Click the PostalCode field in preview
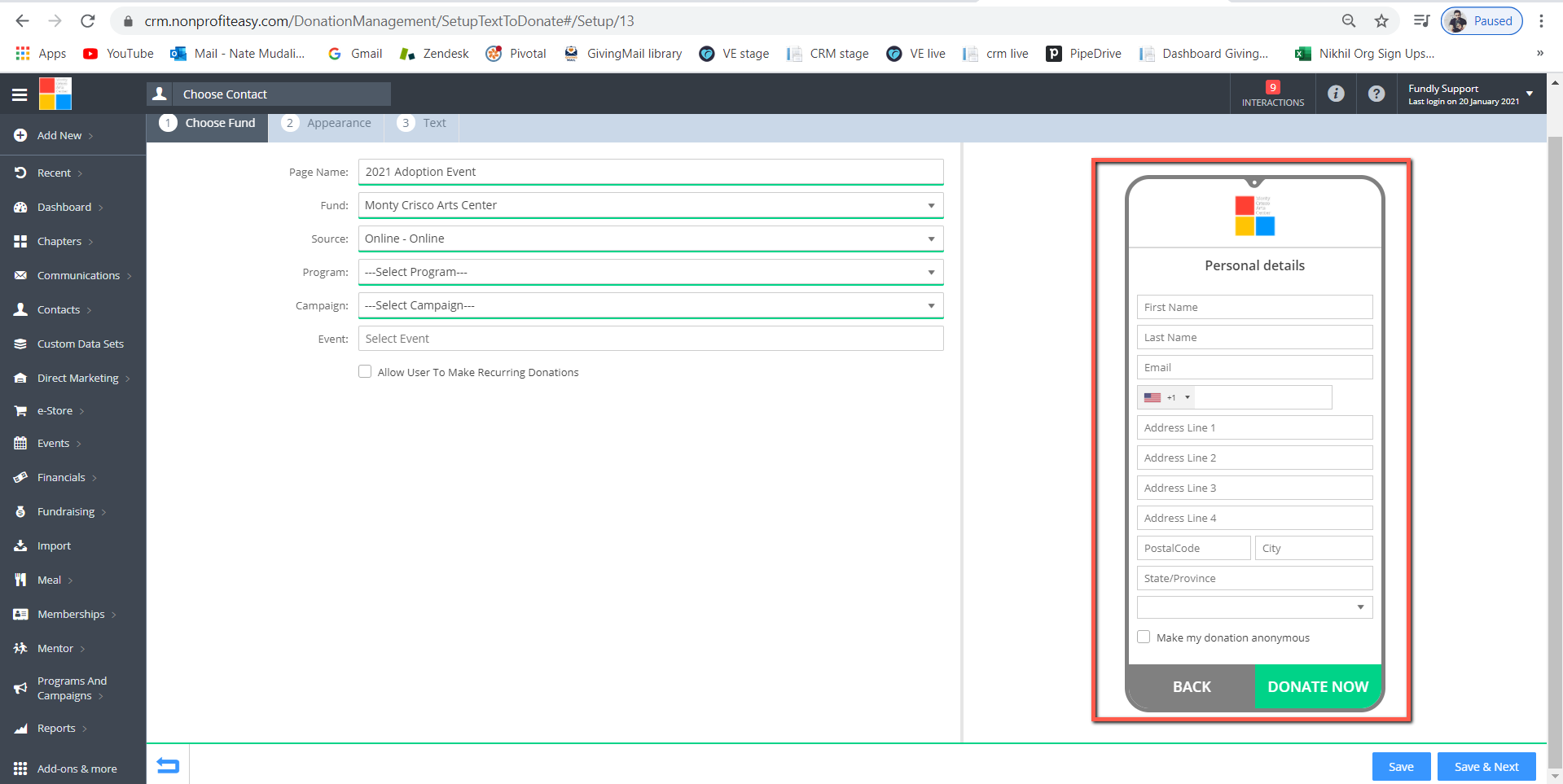This screenshot has width=1563, height=784. pyautogui.click(x=1193, y=548)
